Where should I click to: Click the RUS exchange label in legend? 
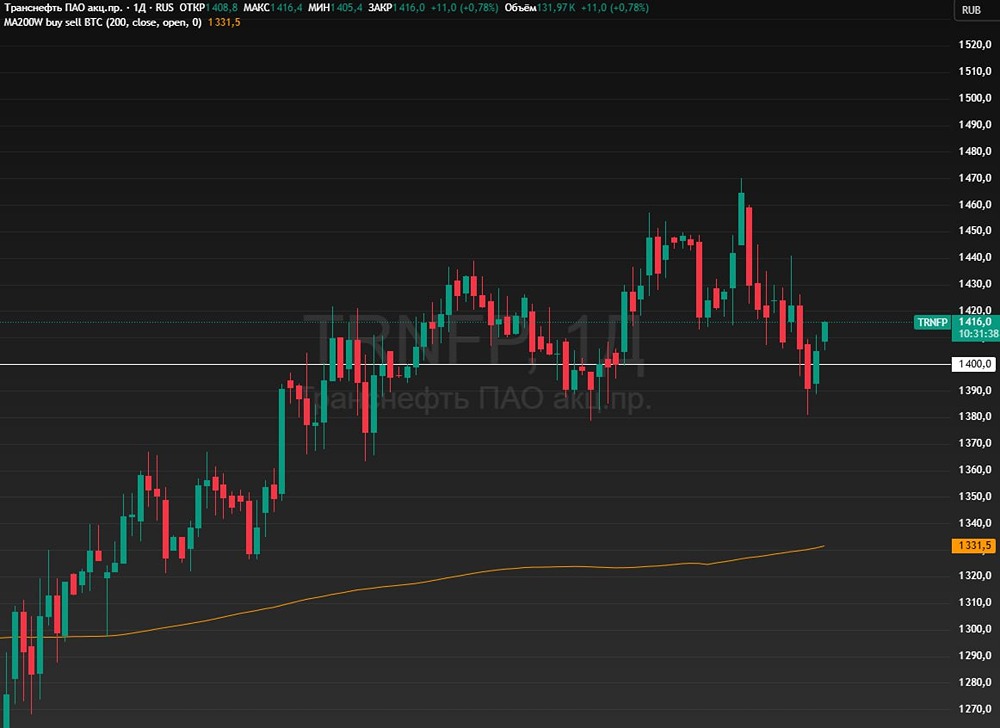point(164,8)
